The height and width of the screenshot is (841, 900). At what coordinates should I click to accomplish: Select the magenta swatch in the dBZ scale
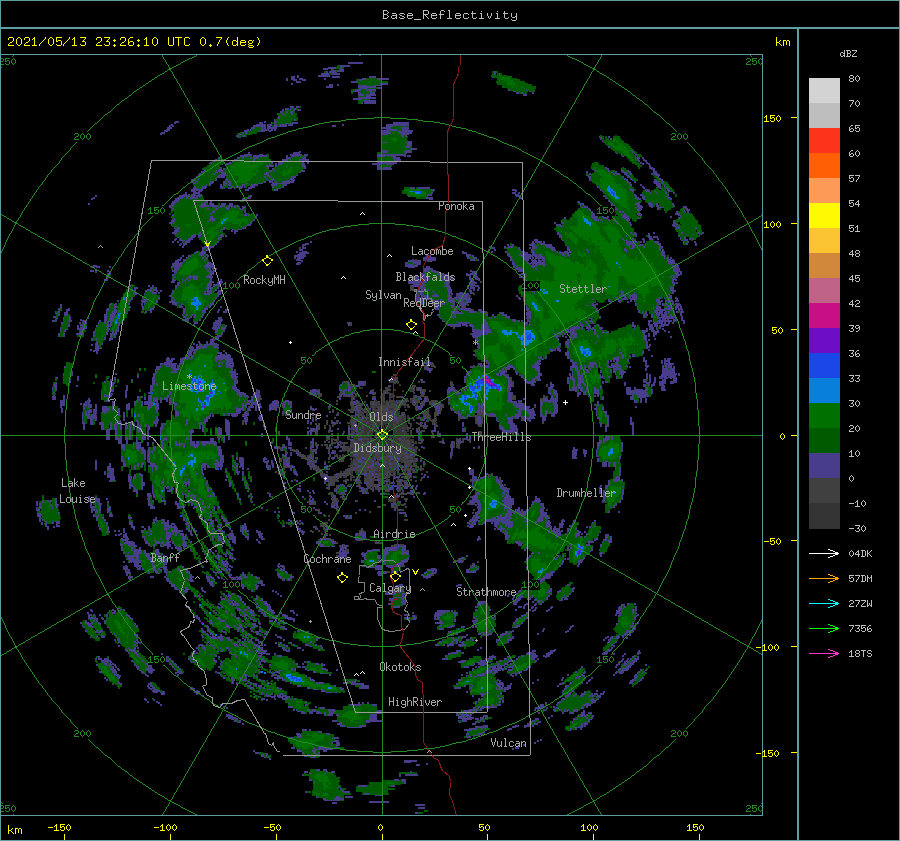point(824,316)
